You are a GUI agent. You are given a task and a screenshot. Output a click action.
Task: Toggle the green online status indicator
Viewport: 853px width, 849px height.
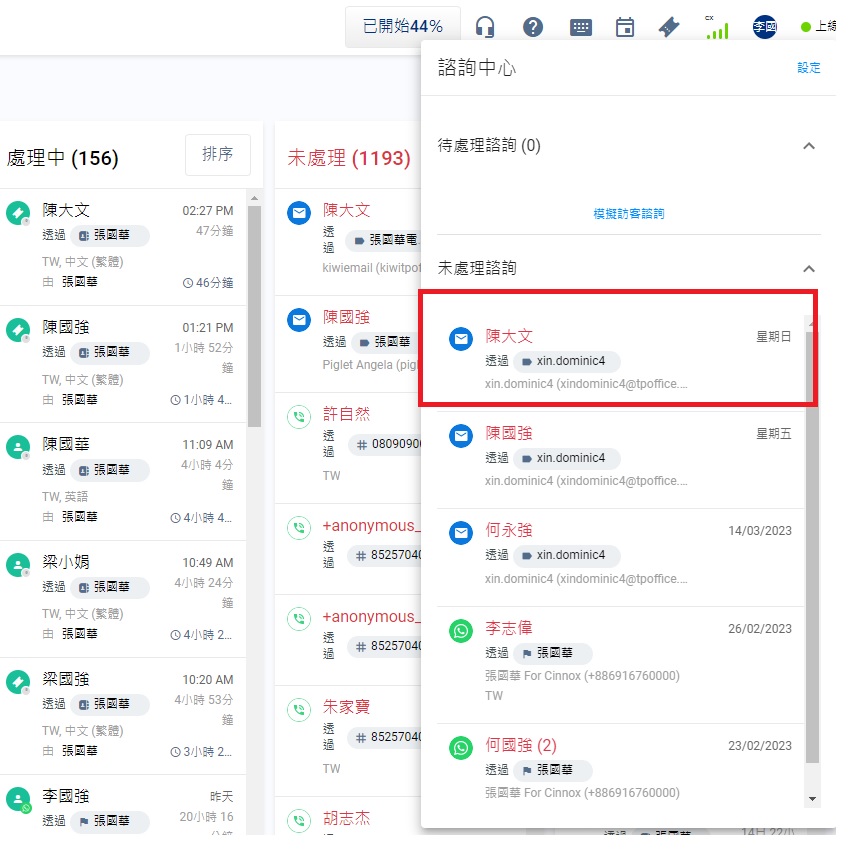806,27
